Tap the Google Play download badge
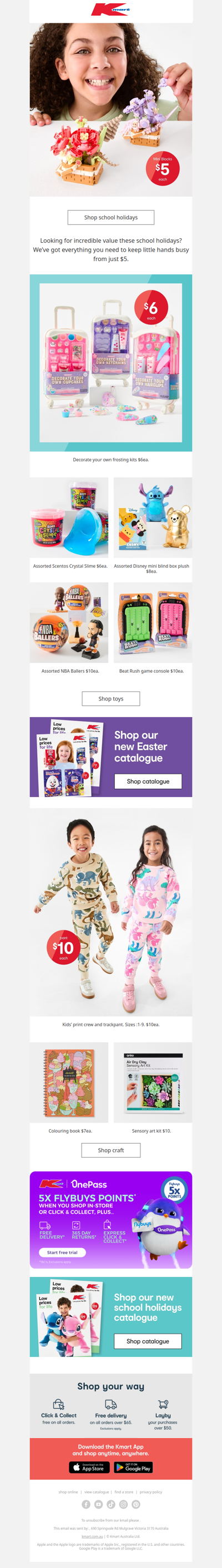Image resolution: width=222 pixels, height=1568 pixels. (x=133, y=1467)
